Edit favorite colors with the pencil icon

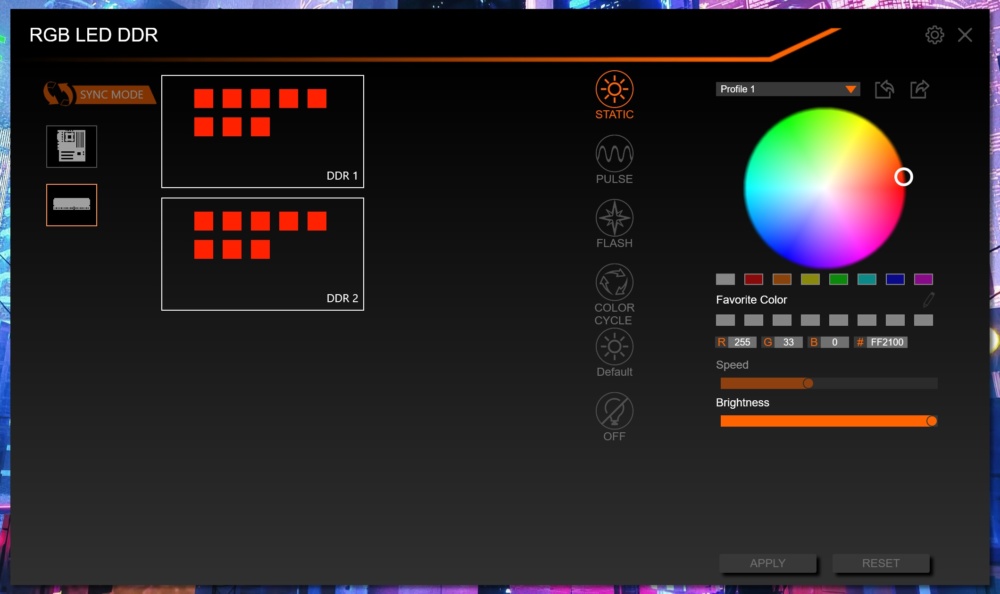tap(929, 299)
